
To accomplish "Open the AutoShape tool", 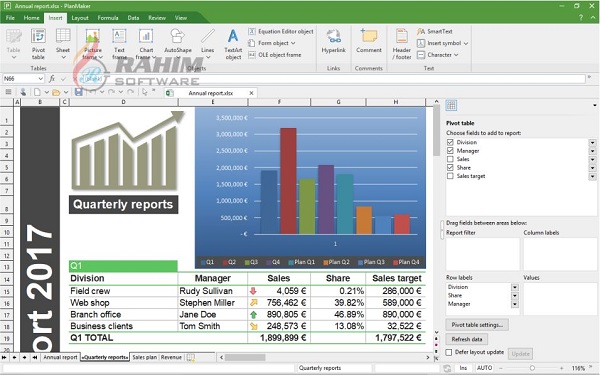I will tap(178, 44).
